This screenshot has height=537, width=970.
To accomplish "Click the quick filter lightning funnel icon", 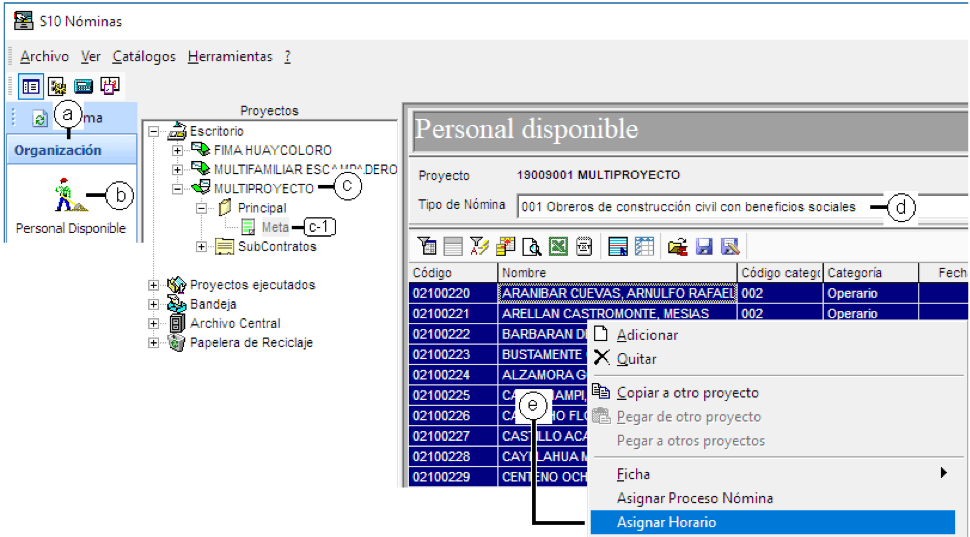I will [x=479, y=247].
